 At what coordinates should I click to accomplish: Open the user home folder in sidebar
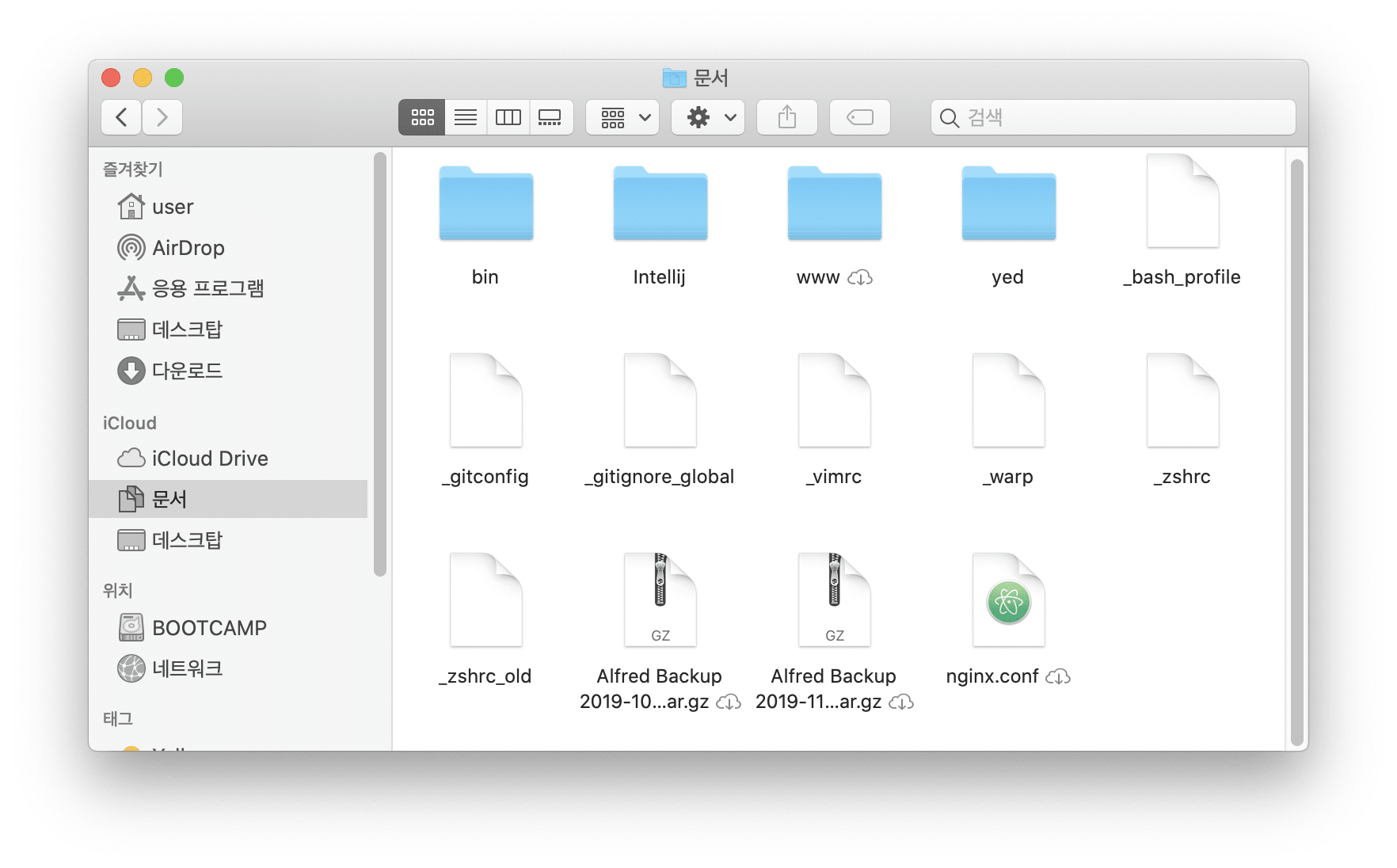tap(228, 207)
